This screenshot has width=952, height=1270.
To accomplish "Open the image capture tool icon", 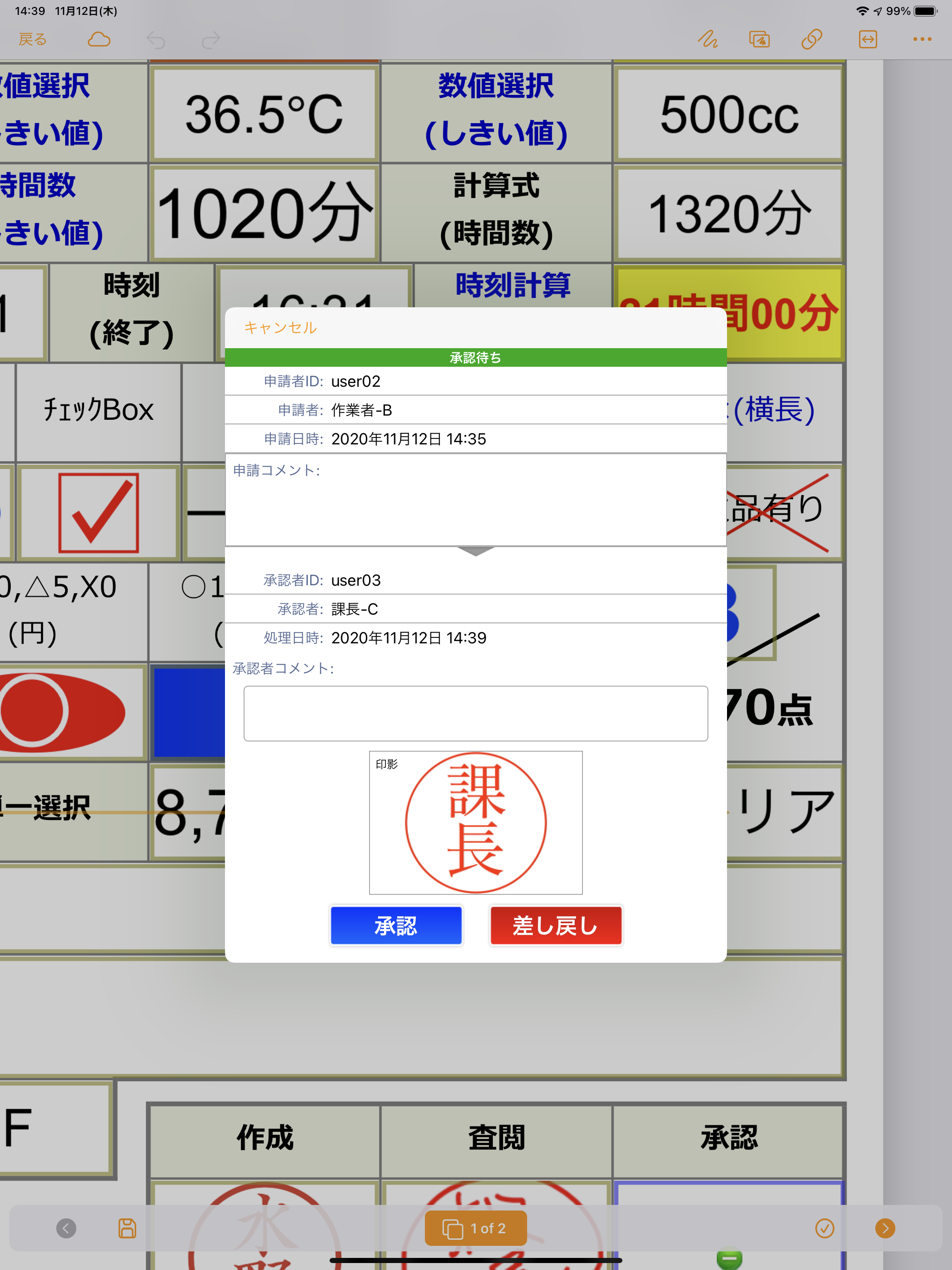I will [x=759, y=39].
